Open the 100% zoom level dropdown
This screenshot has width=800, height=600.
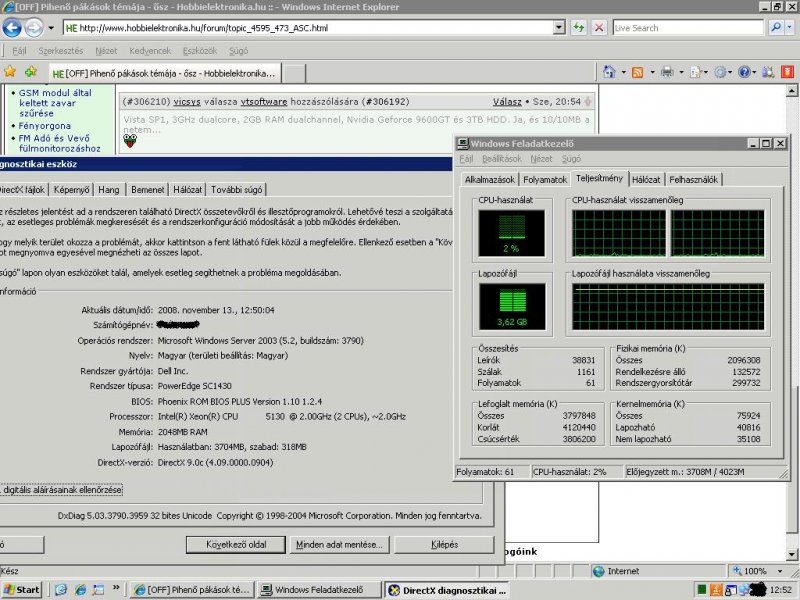780,571
